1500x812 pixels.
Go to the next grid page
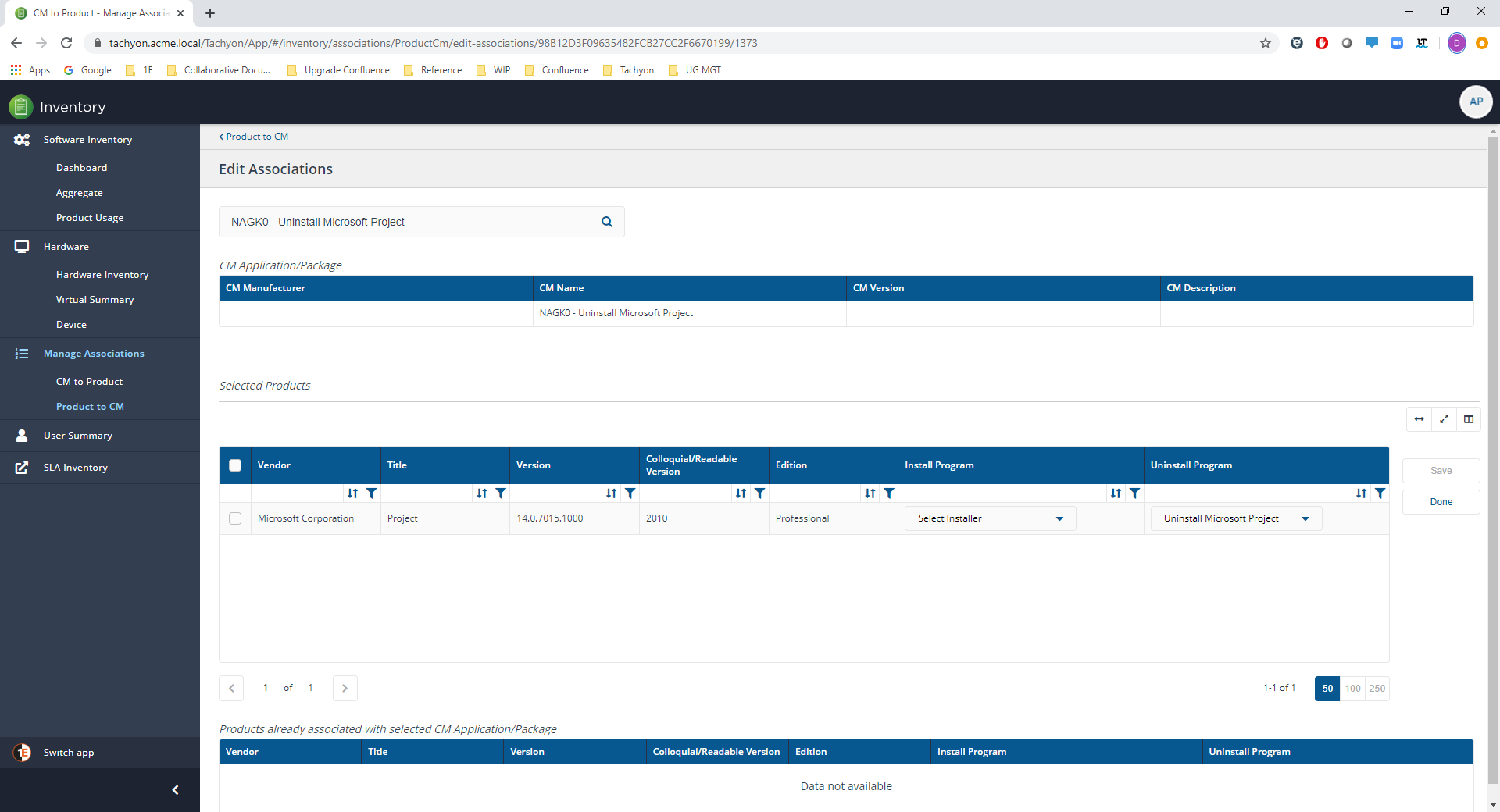pyautogui.click(x=345, y=688)
